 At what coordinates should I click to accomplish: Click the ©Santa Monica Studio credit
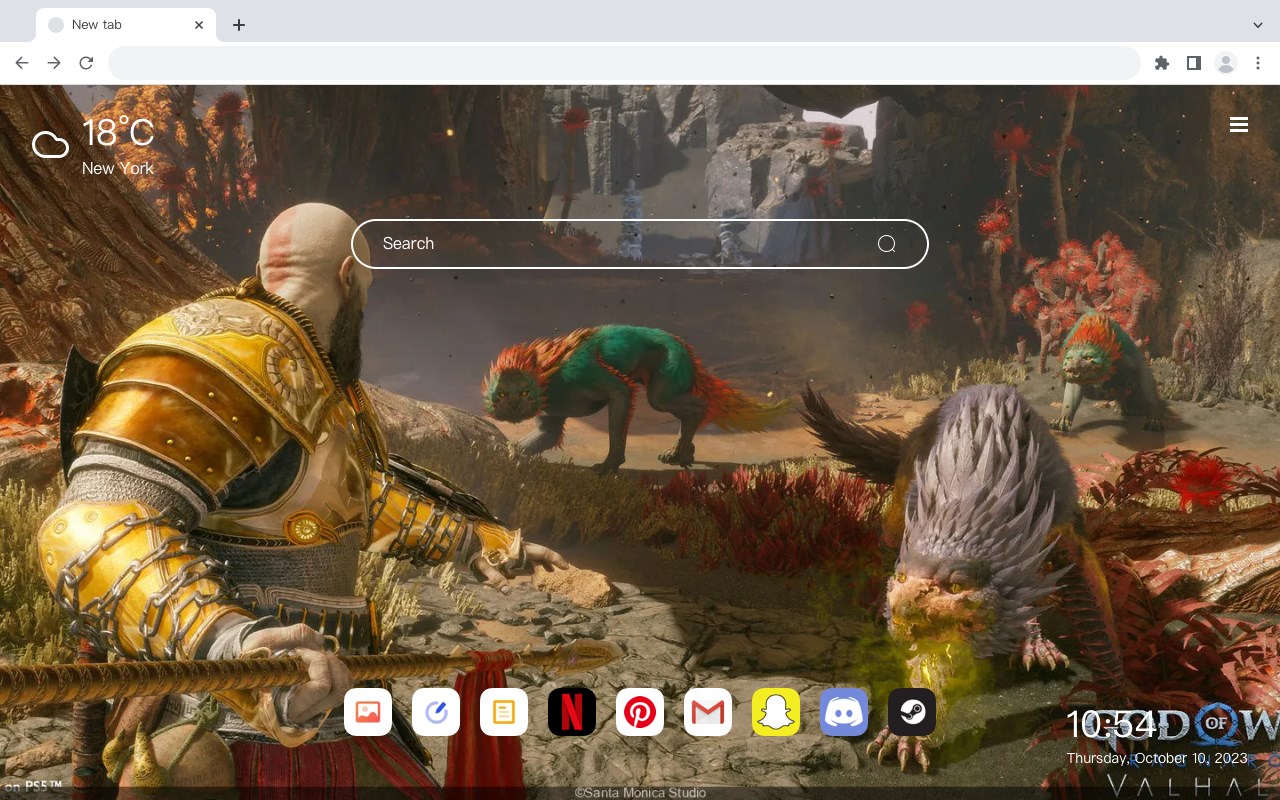click(640, 792)
